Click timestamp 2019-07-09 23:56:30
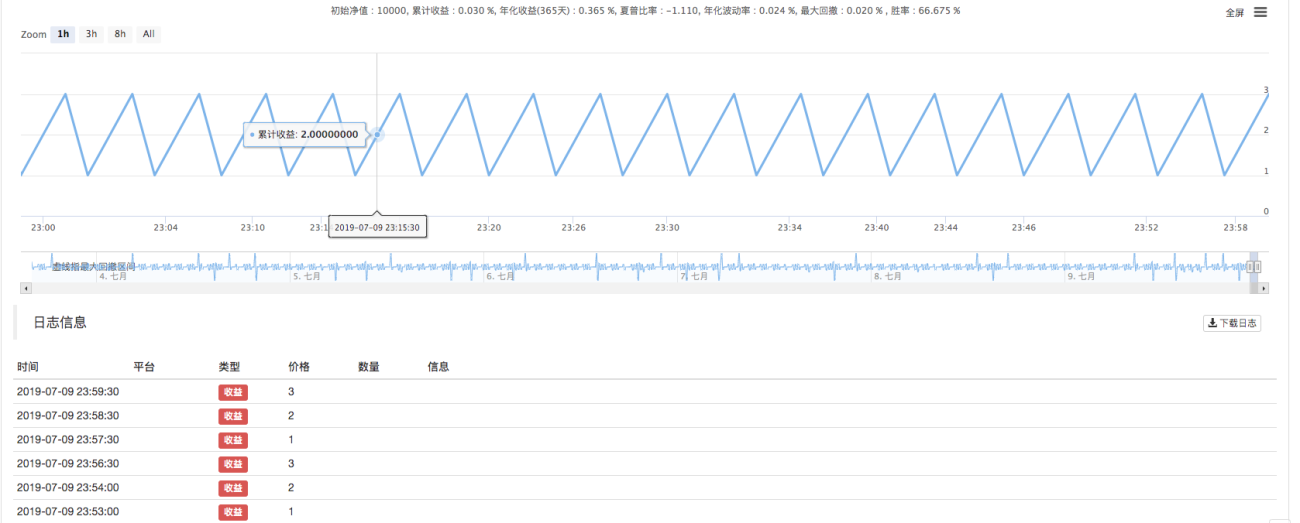This screenshot has width=1300, height=523. 68,464
